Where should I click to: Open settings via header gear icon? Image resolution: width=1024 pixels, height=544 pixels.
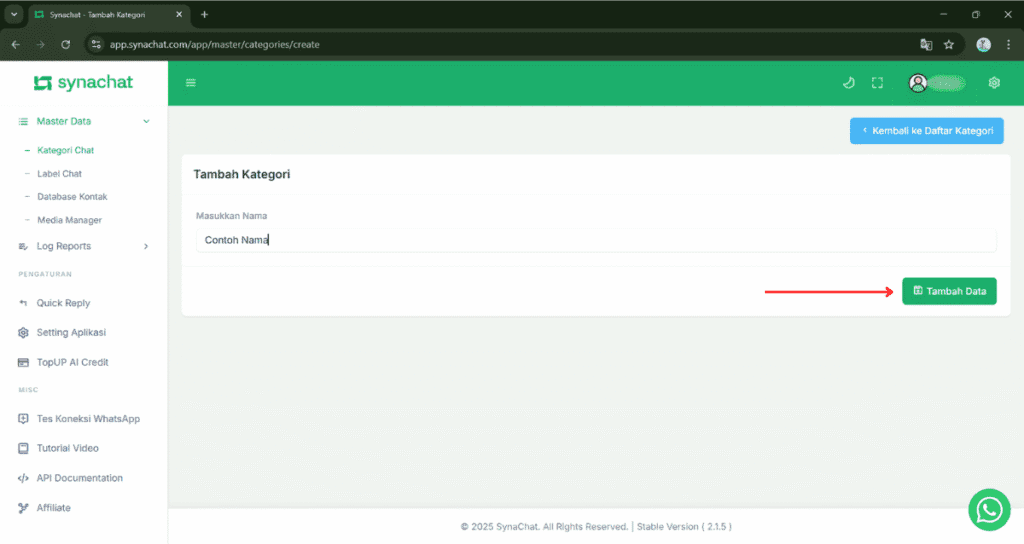[994, 82]
